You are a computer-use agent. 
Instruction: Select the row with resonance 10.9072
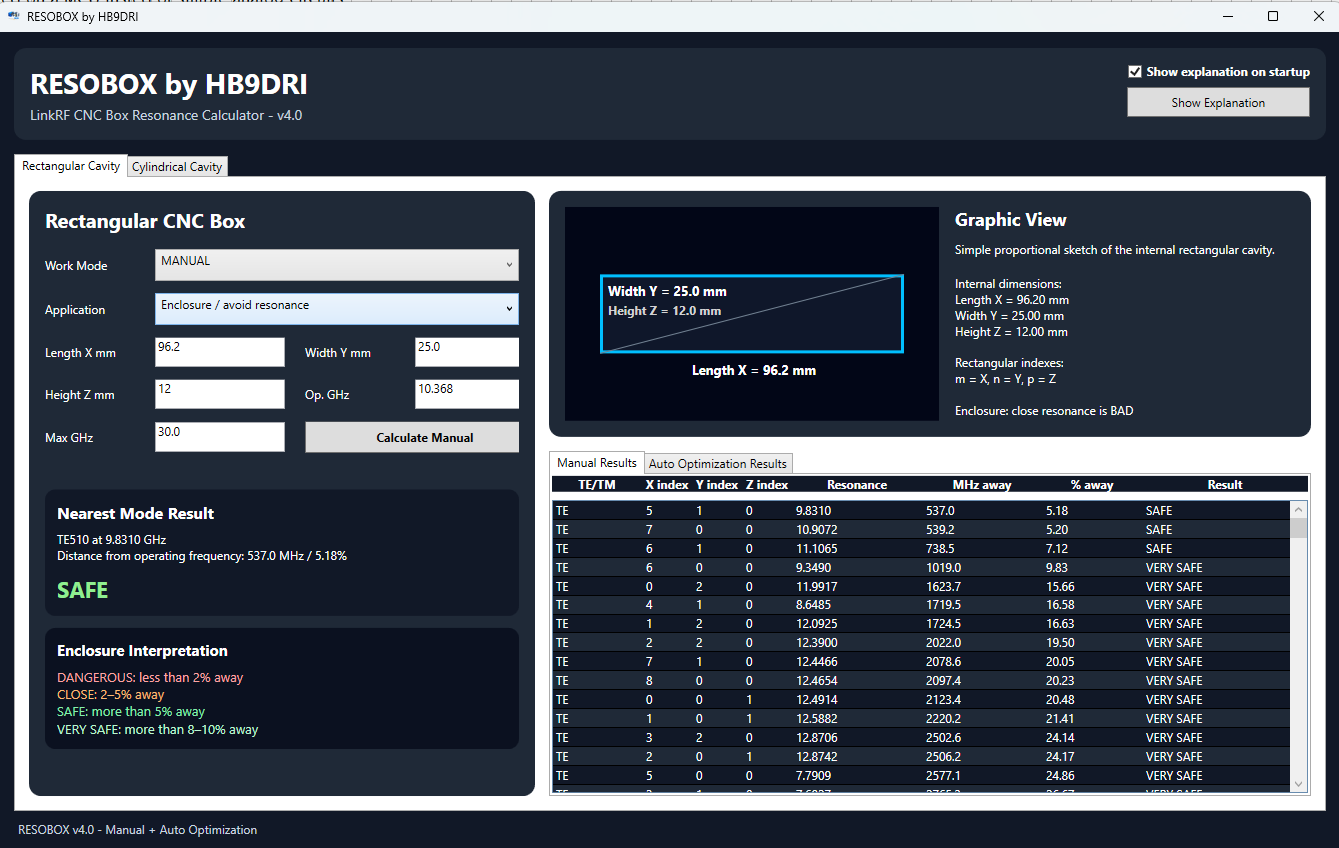pyautogui.click(x=922, y=529)
